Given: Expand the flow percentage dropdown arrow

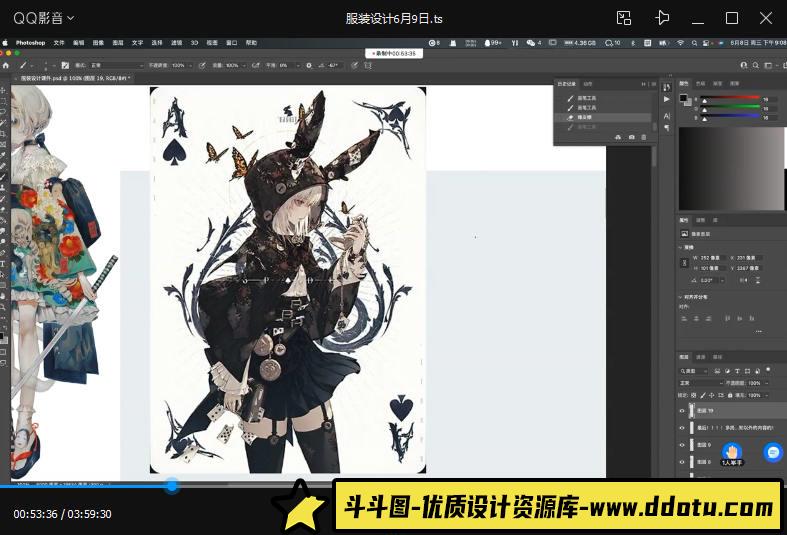Looking at the screenshot, I should click(244, 66).
